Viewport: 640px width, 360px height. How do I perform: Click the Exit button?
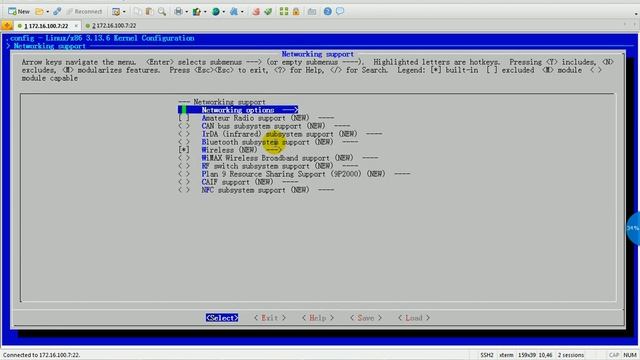point(270,318)
